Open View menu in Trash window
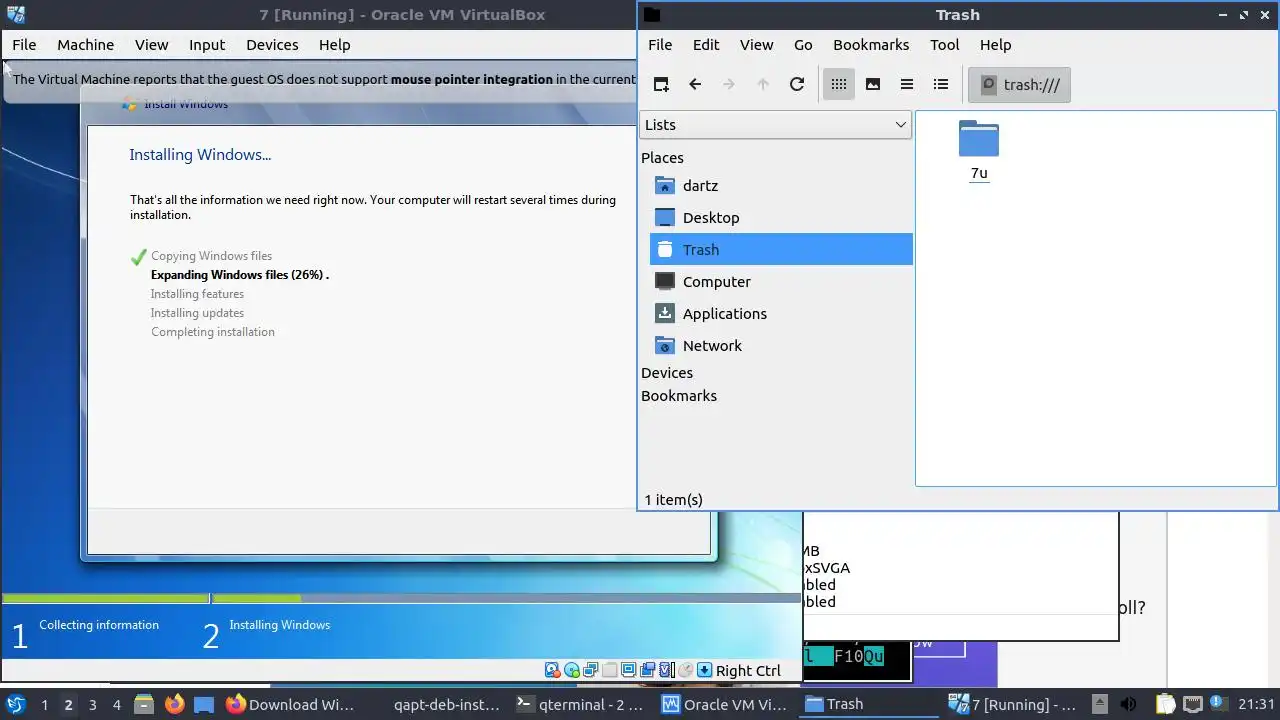 (756, 44)
